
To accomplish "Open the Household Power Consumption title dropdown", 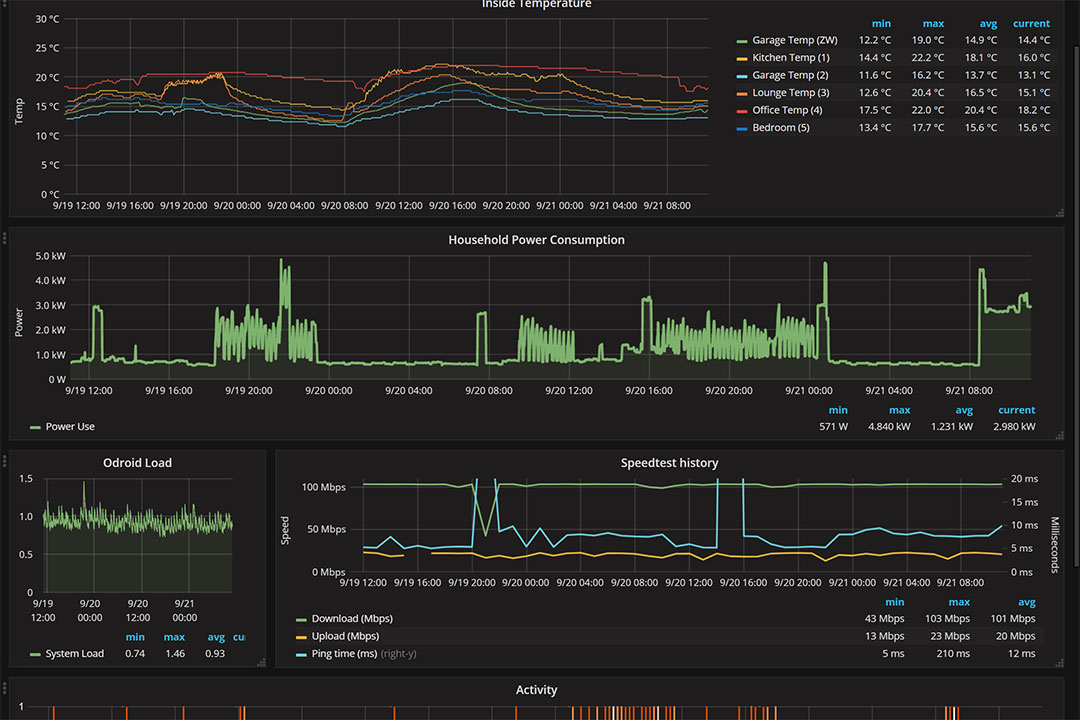I will pyautogui.click(x=536, y=240).
